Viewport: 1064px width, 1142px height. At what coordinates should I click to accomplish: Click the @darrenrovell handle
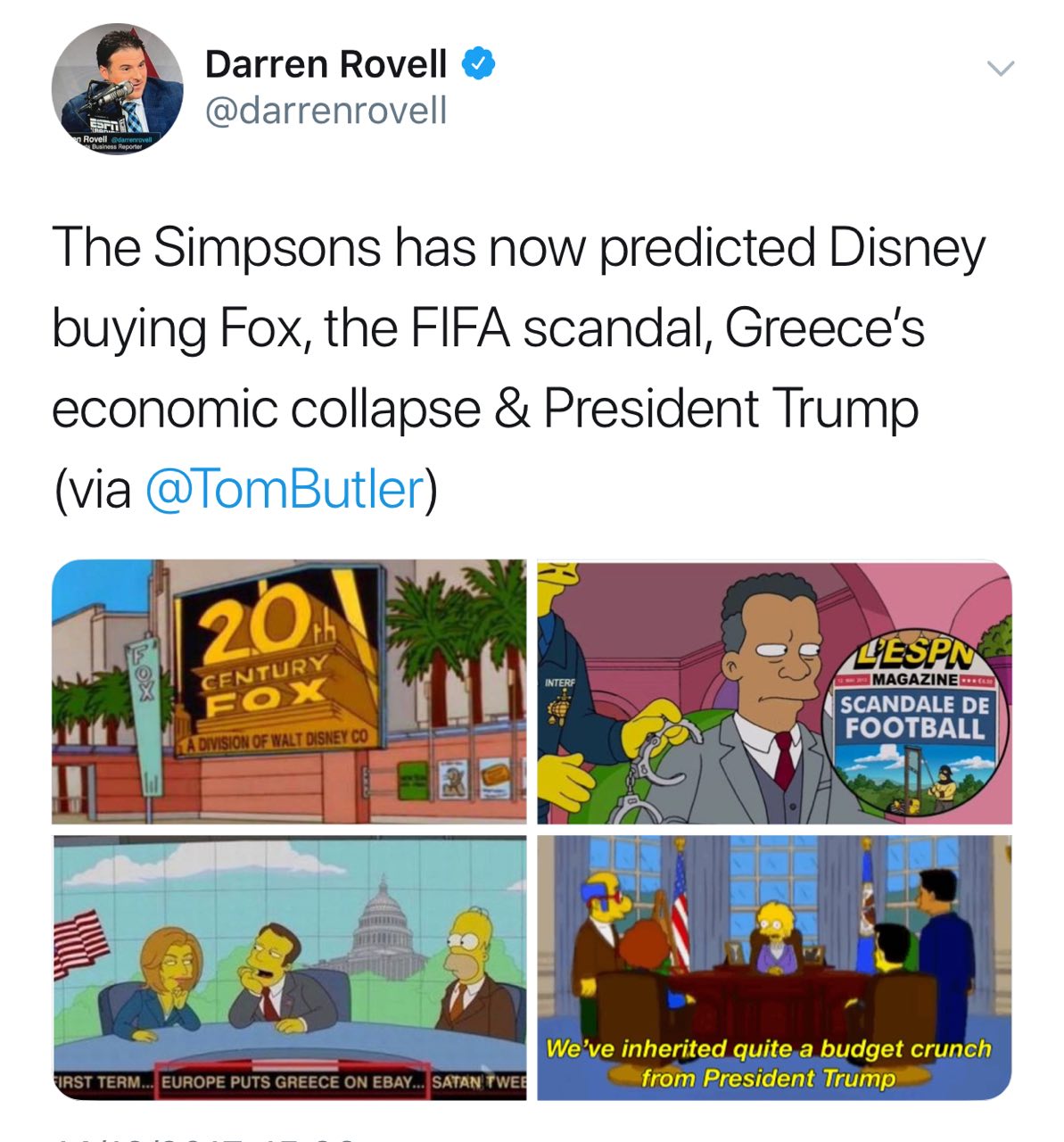(326, 111)
